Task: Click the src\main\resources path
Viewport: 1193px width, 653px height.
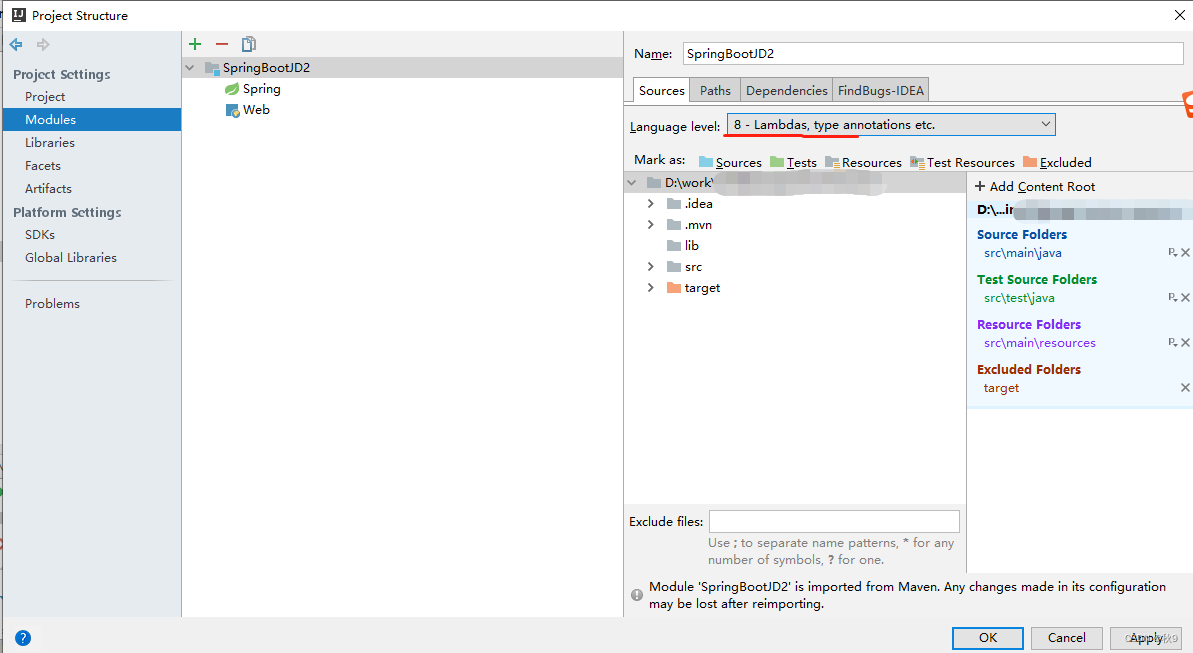Action: point(1039,342)
